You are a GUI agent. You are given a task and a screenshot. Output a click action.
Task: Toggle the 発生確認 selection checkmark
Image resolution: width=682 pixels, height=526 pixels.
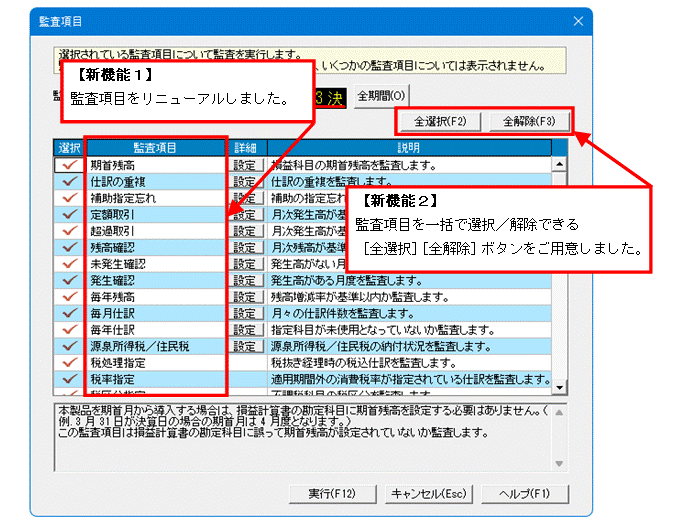pos(69,281)
